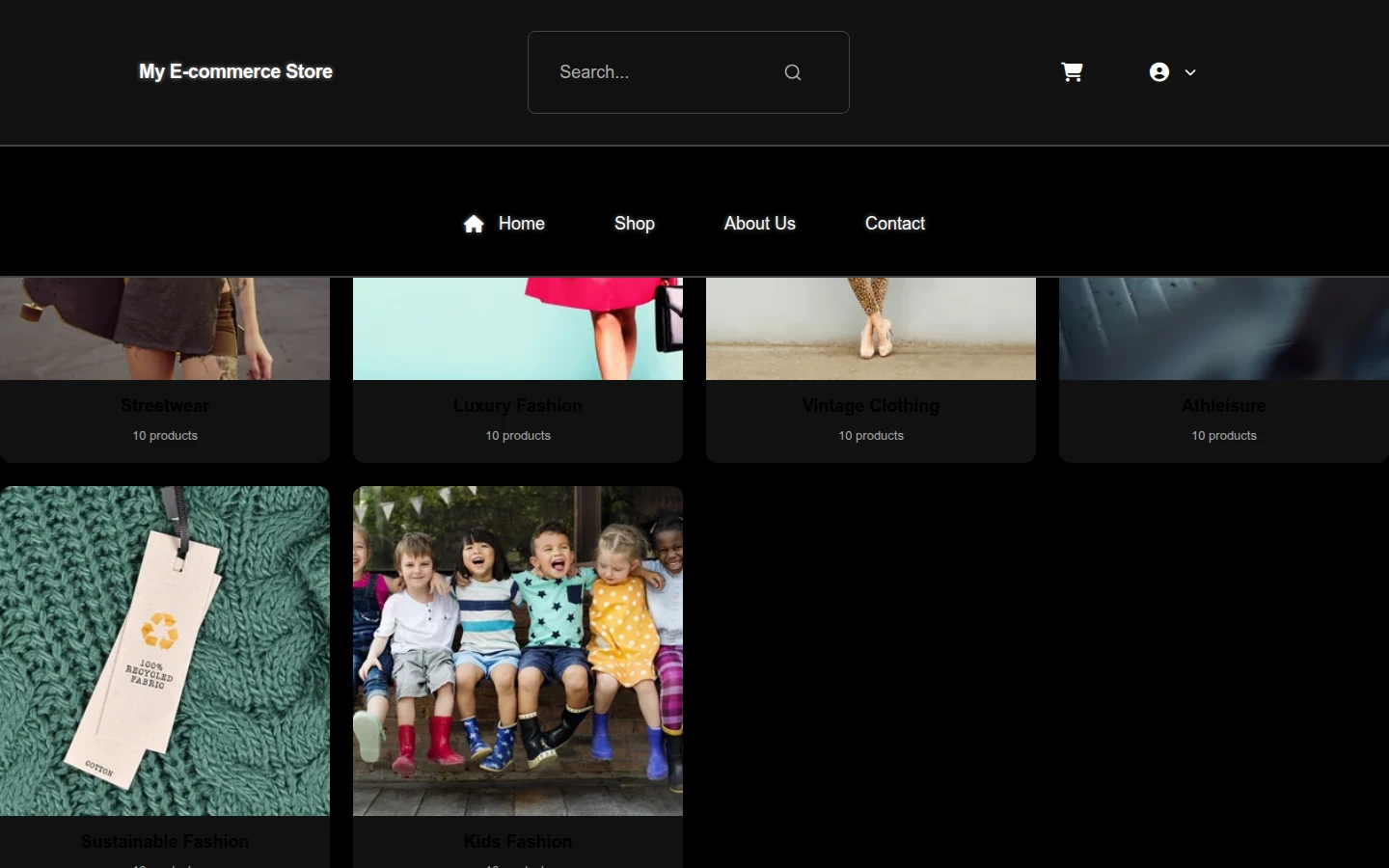The image size is (1389, 868).
Task: Open the Vintage Clothing category title
Action: coord(871,406)
